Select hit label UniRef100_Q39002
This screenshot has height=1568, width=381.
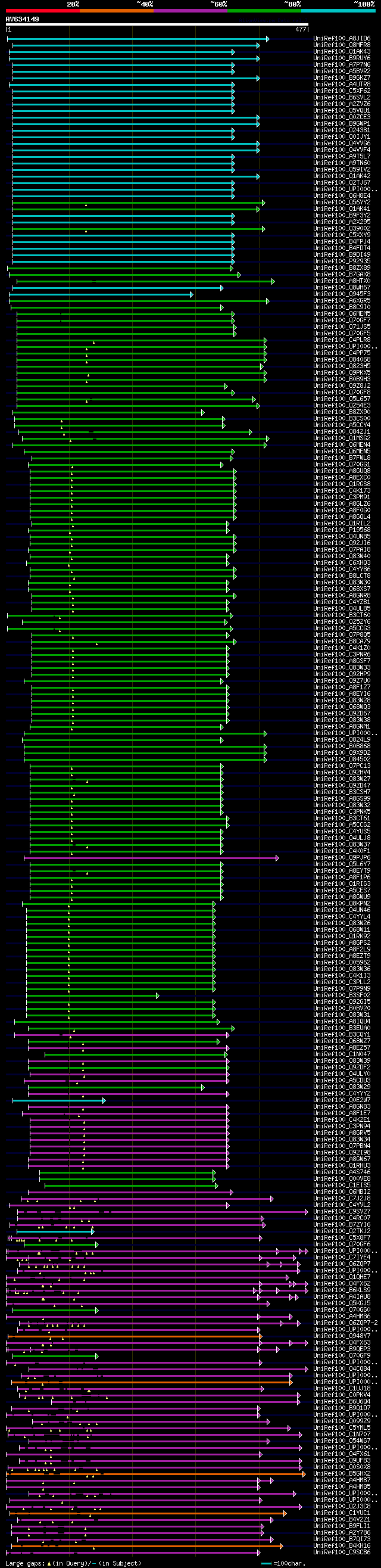click(342, 229)
